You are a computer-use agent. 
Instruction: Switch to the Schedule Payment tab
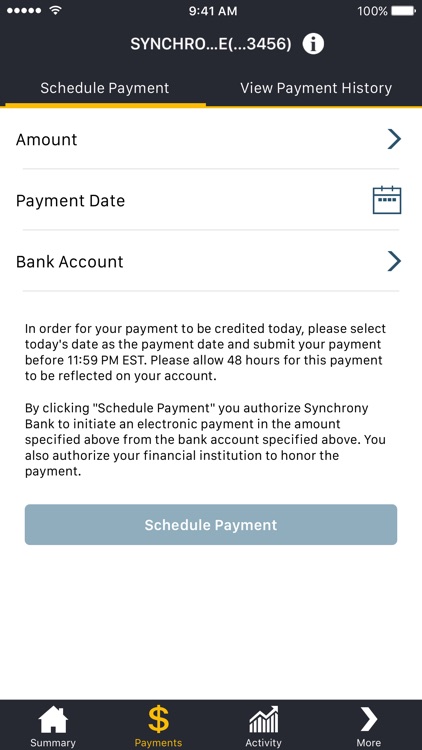tap(104, 88)
